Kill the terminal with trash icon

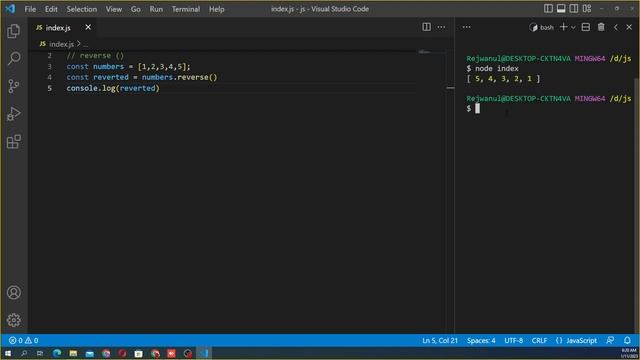pyautogui.click(x=601, y=27)
